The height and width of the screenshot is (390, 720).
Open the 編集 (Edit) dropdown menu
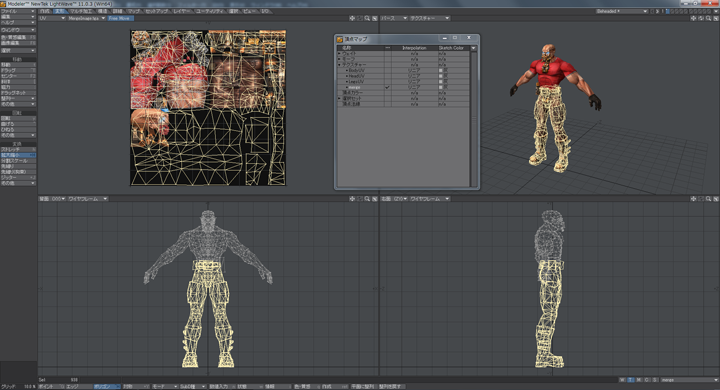point(18,17)
